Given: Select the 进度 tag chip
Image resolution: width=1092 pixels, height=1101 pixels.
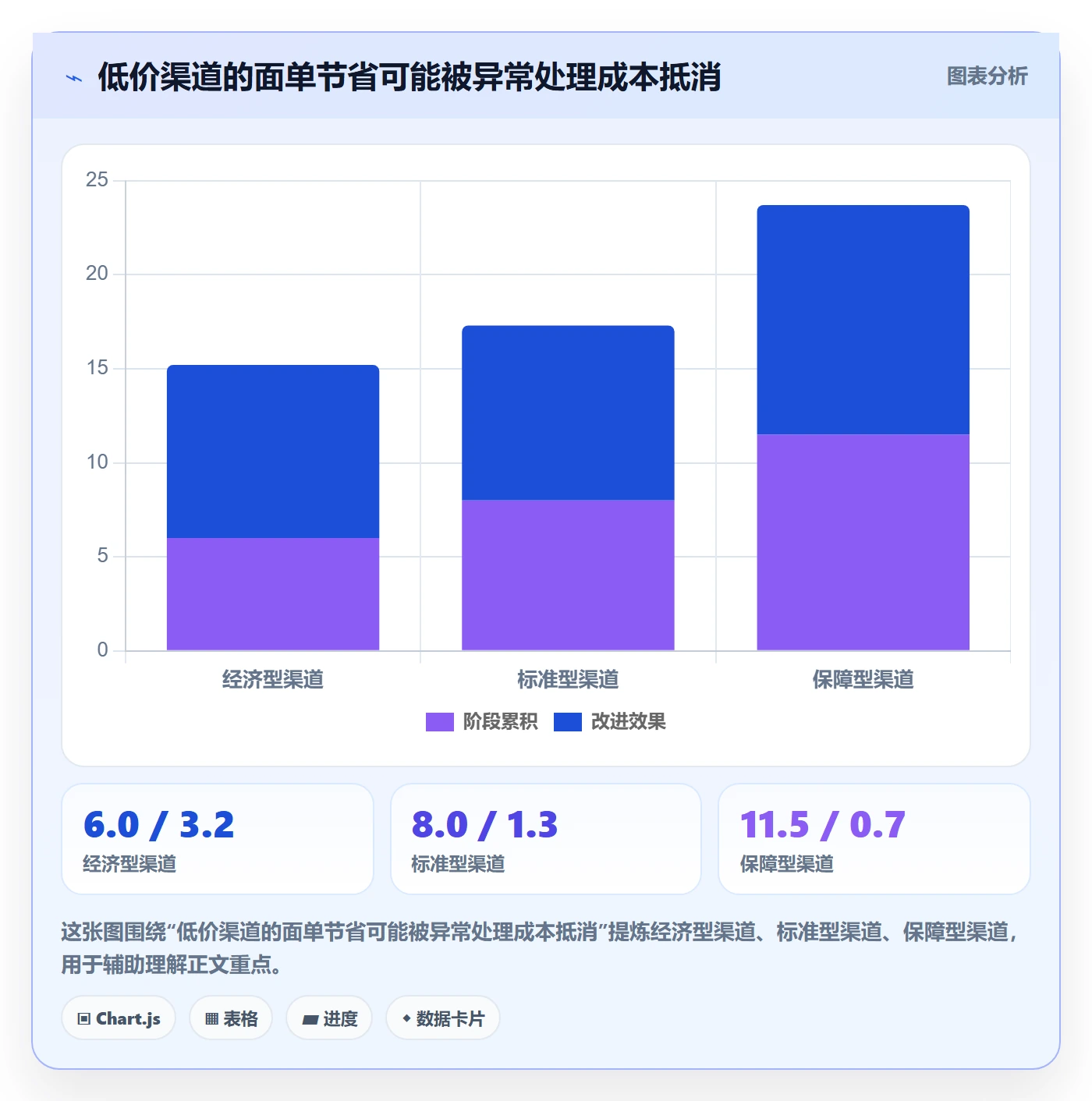Looking at the screenshot, I should click(x=329, y=1018).
